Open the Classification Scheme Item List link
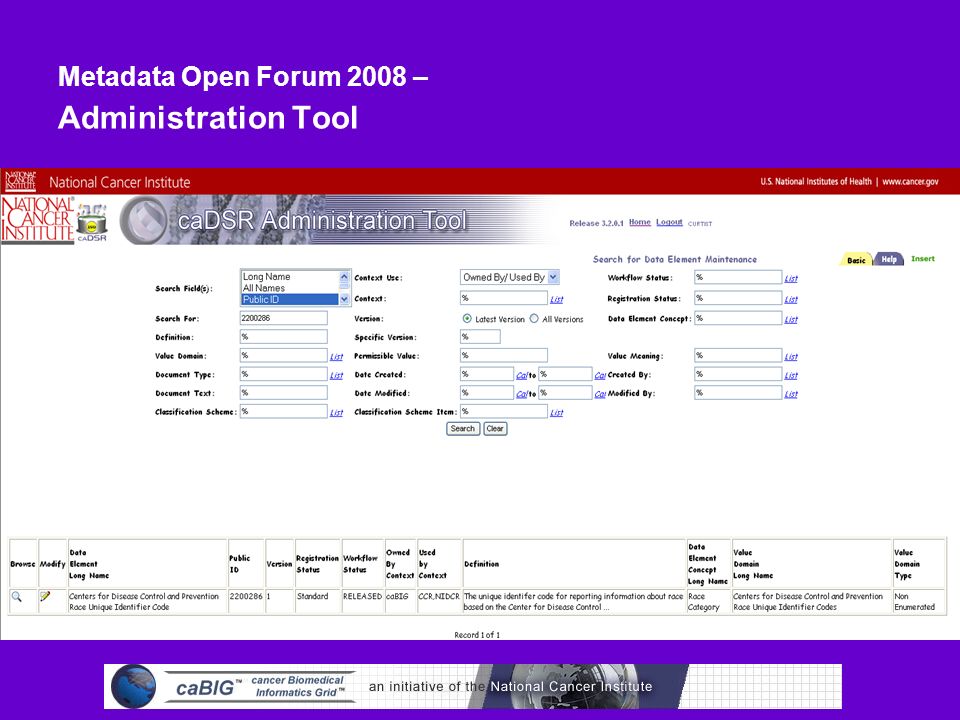Viewport: 960px width, 720px height. pos(557,413)
